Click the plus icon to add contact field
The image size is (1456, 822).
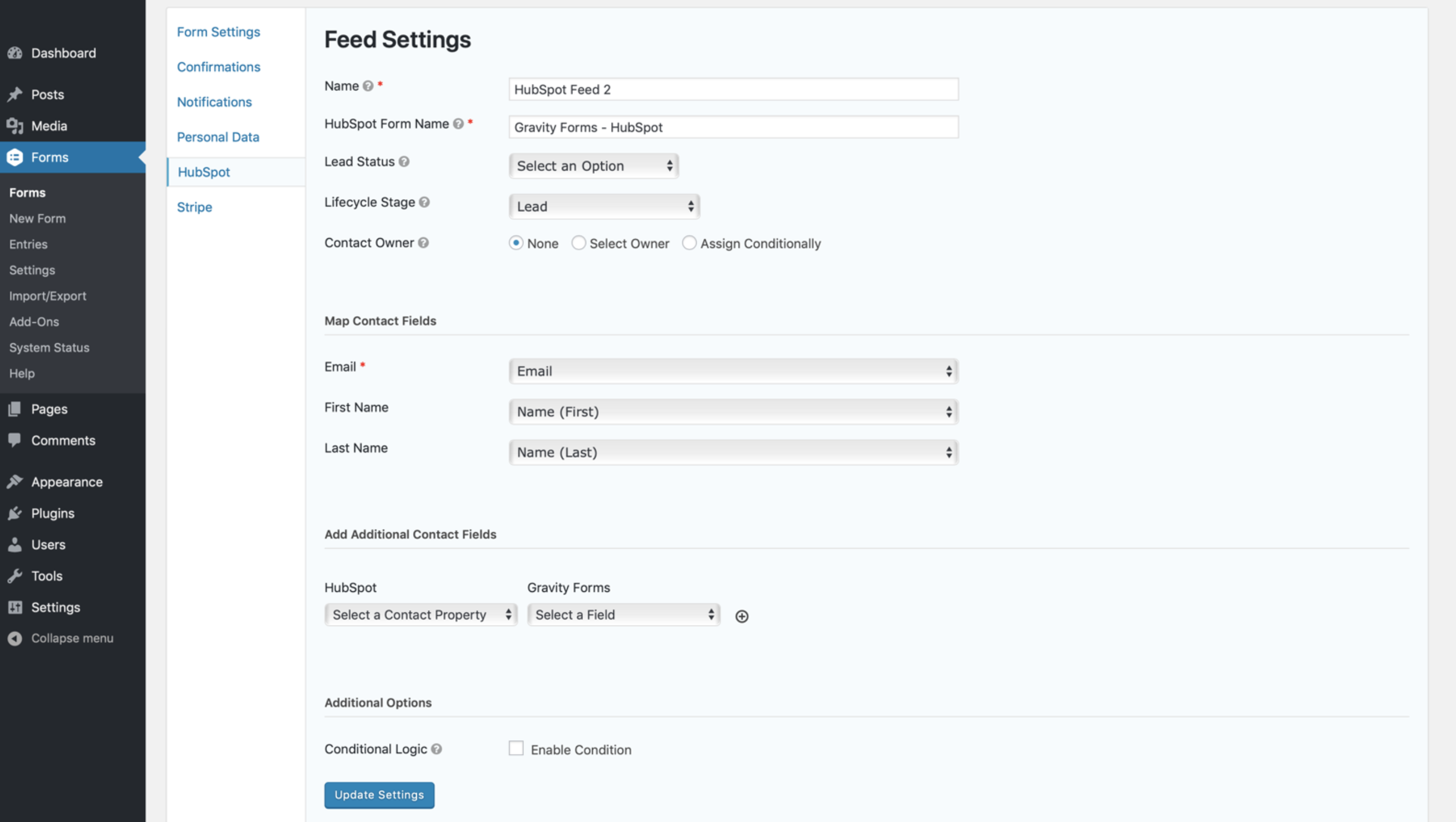[x=742, y=616]
